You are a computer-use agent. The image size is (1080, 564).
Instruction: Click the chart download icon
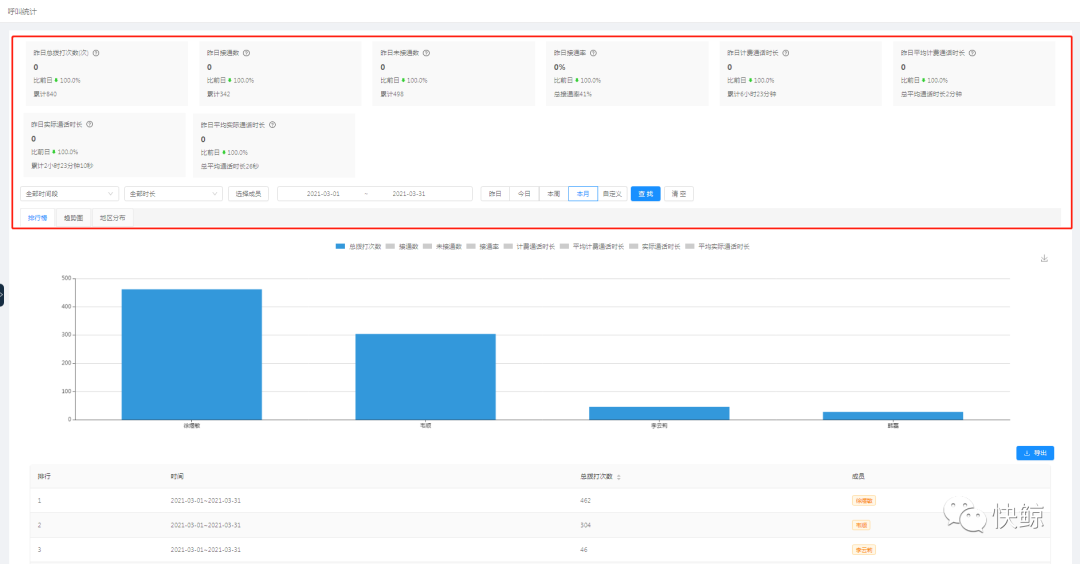pos(1044,258)
